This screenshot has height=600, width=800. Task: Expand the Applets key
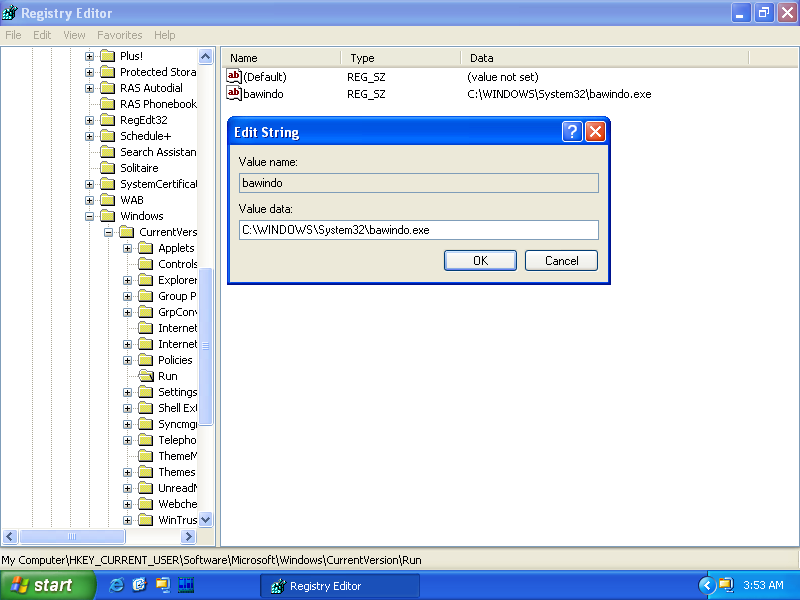pyautogui.click(x=128, y=248)
